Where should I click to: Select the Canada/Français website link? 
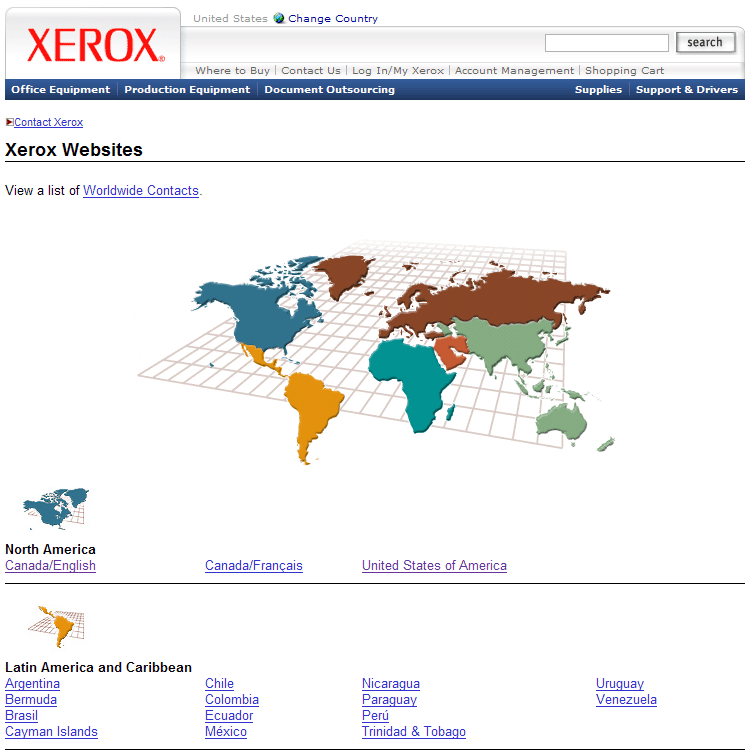click(x=254, y=566)
